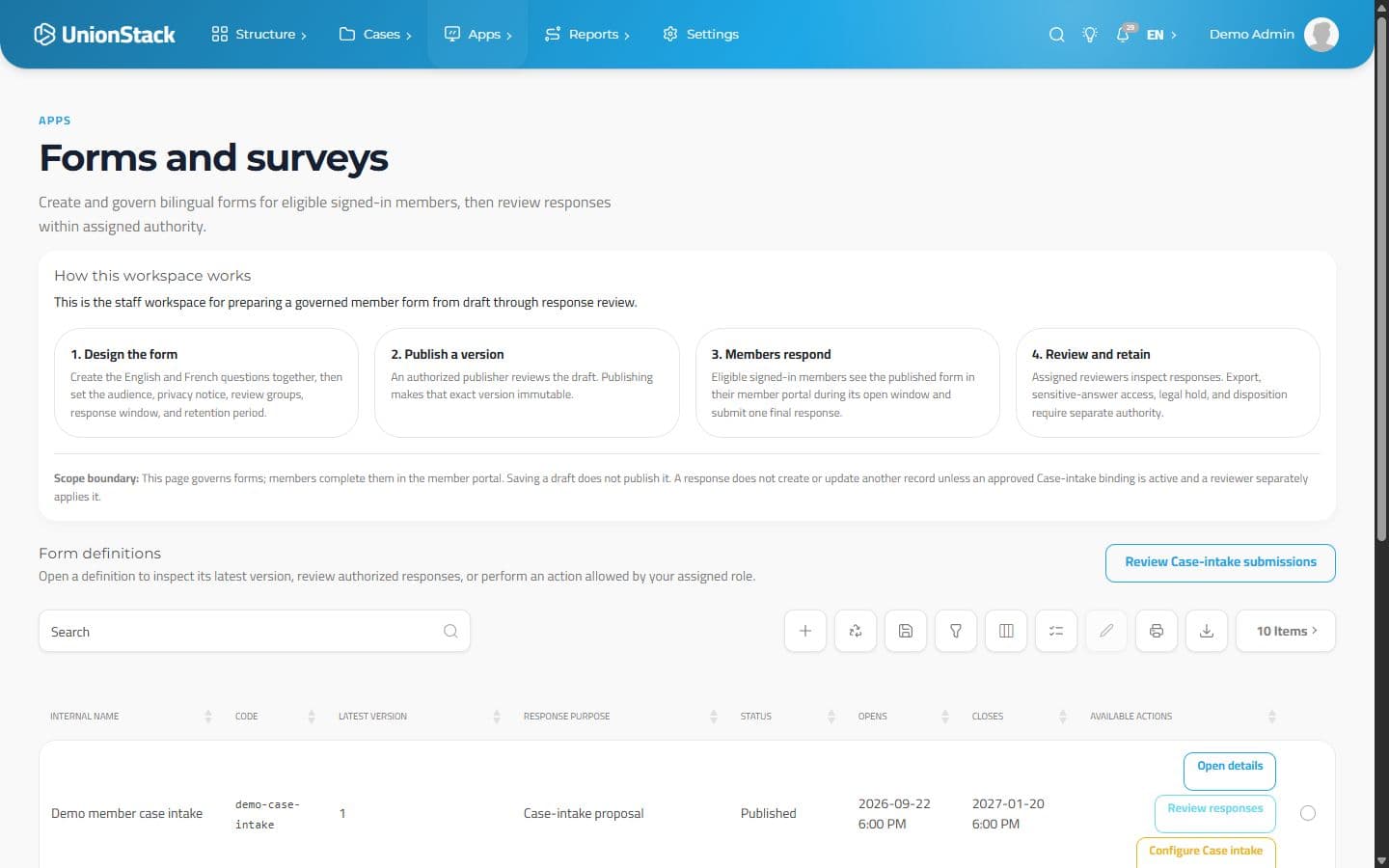Click the lightbulb tips icon

[x=1090, y=35]
